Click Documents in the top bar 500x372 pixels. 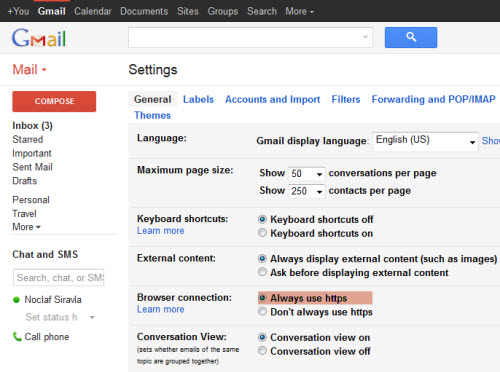144,11
